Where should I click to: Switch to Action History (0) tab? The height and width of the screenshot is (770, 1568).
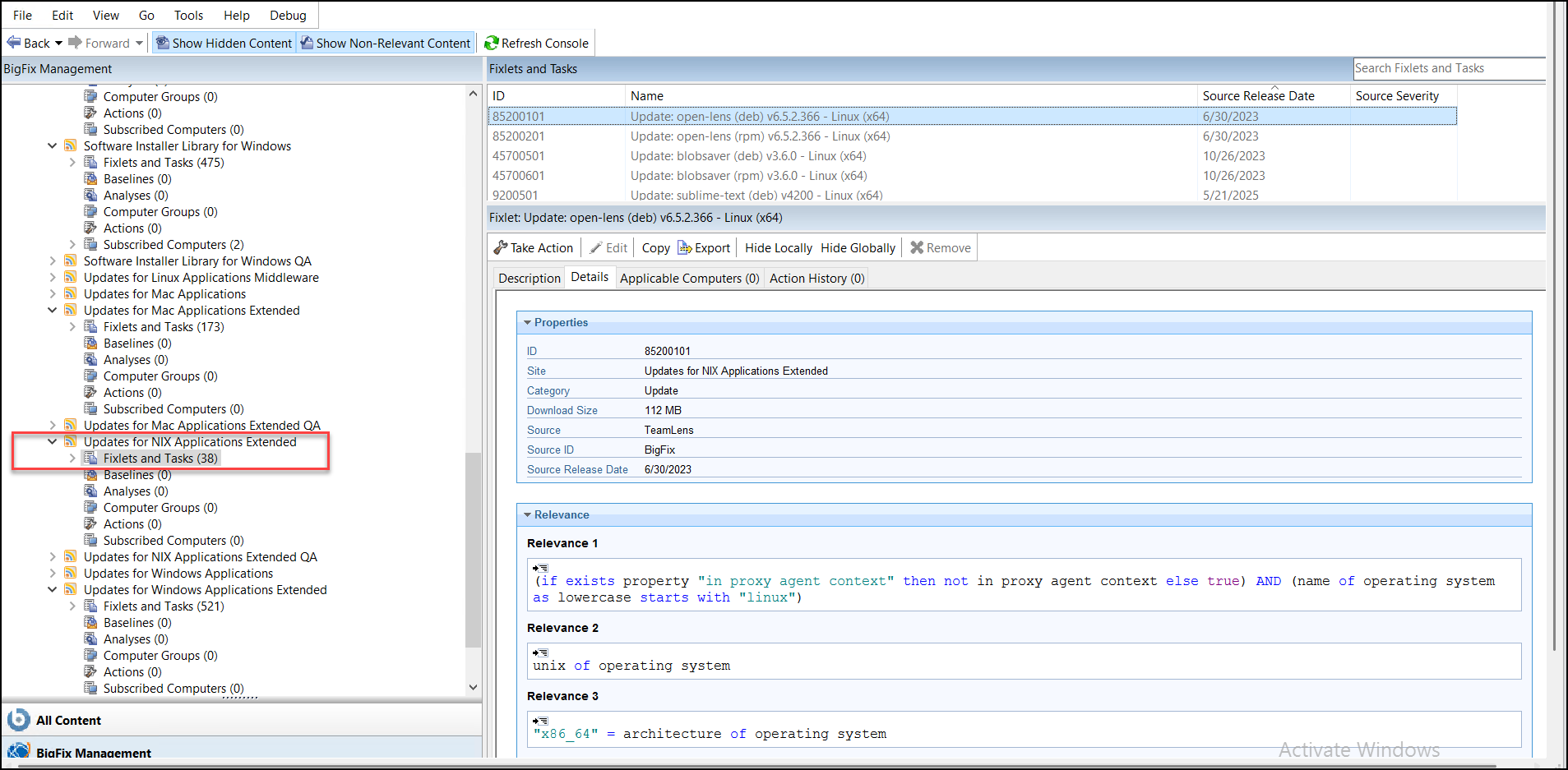click(x=816, y=278)
